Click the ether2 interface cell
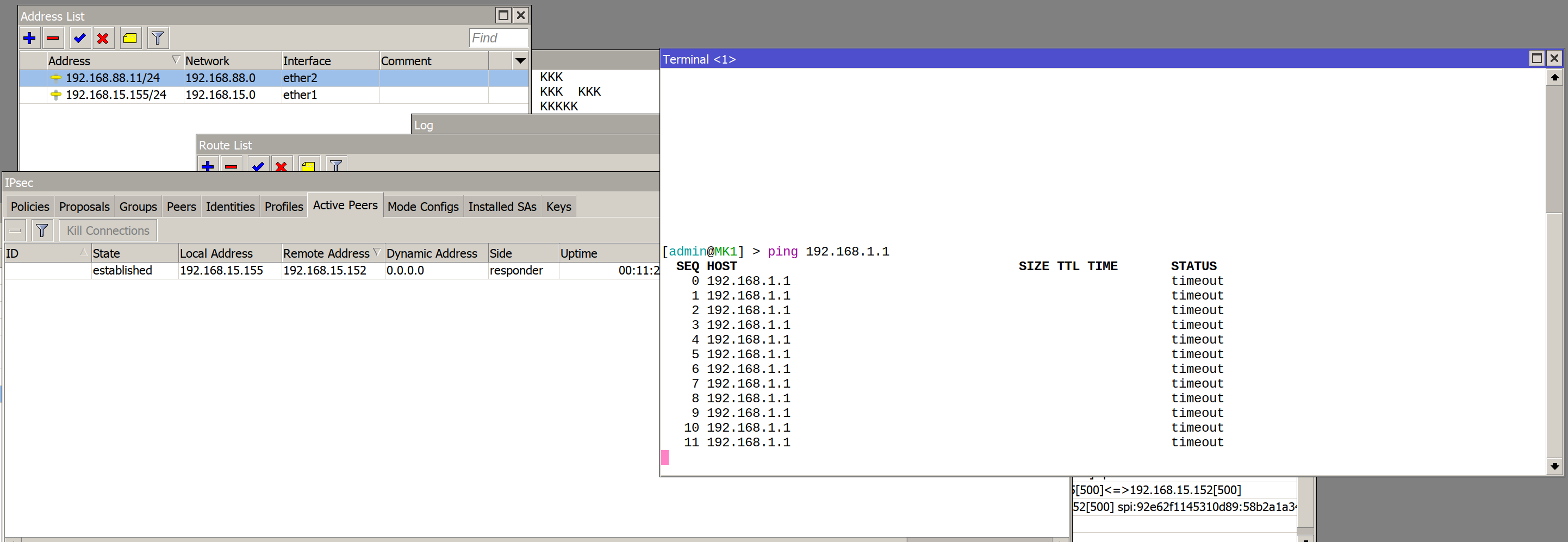The width and height of the screenshot is (1568, 542). click(330, 78)
